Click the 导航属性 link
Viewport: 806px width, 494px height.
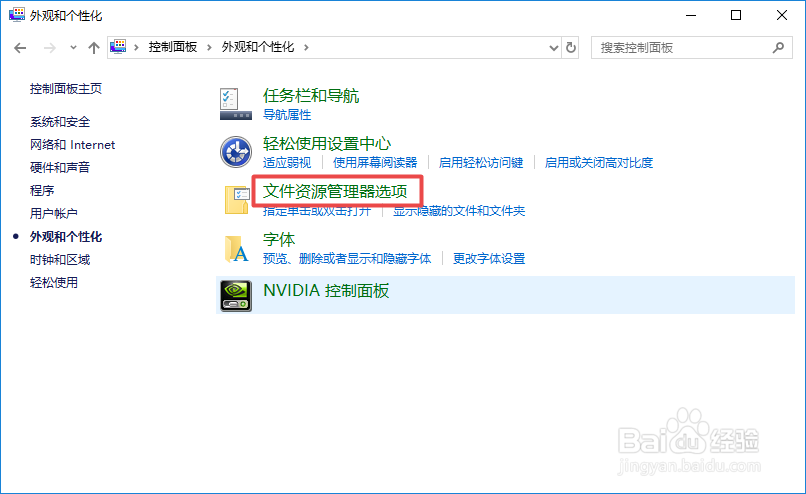pyautogui.click(x=287, y=115)
